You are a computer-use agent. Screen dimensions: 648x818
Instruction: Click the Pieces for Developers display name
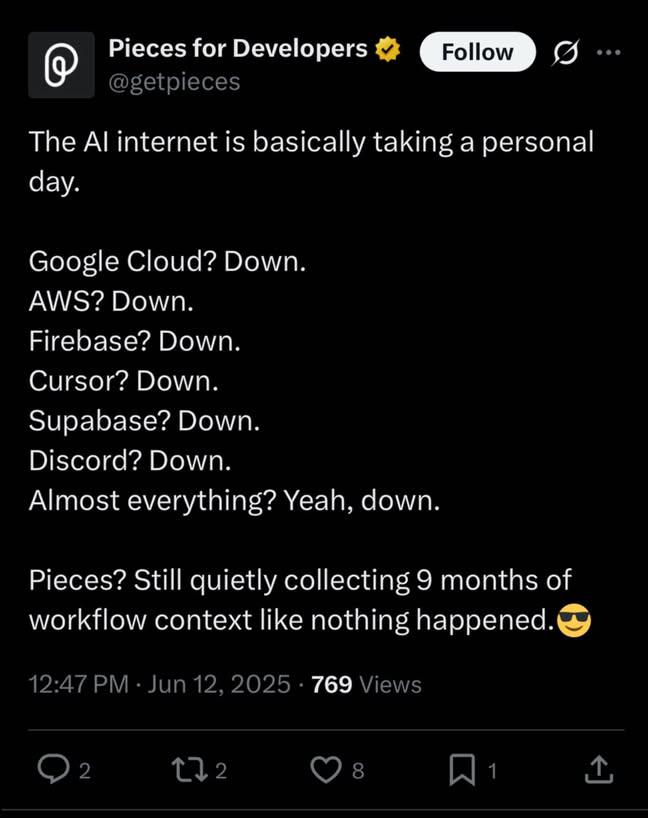click(237, 48)
